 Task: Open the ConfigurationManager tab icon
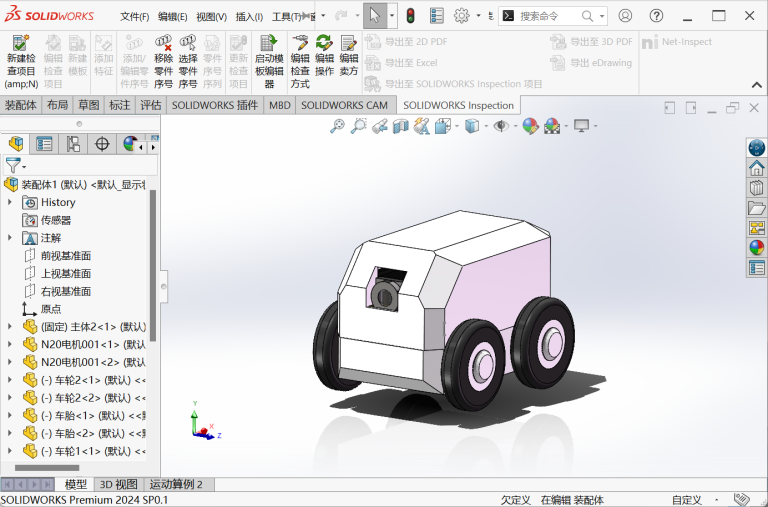[73, 144]
